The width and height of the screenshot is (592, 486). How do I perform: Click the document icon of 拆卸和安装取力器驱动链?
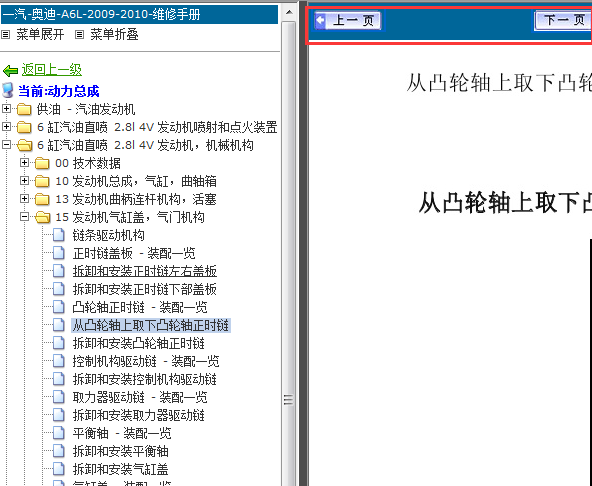pyautogui.click(x=59, y=415)
